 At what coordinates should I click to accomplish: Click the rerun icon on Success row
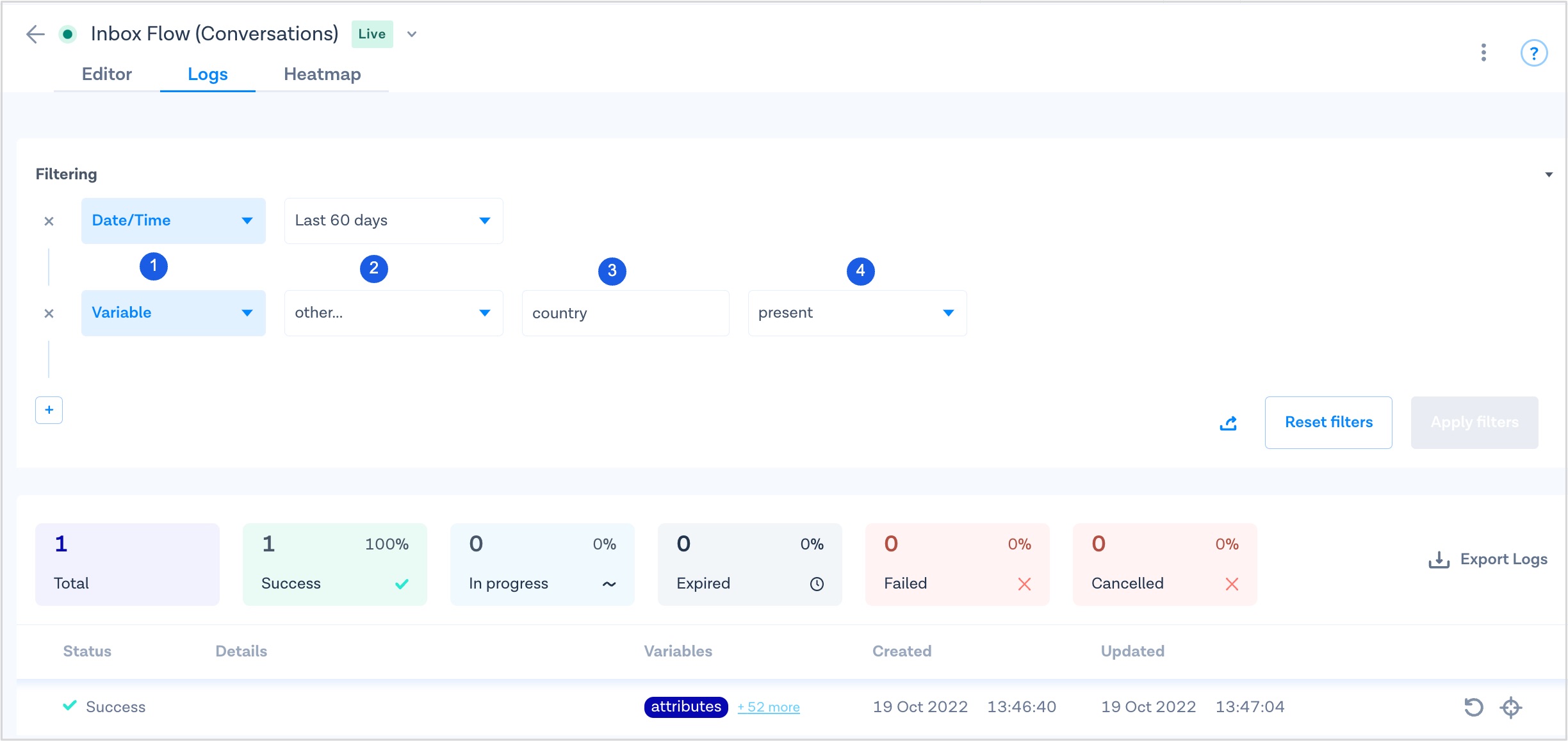[1473, 707]
